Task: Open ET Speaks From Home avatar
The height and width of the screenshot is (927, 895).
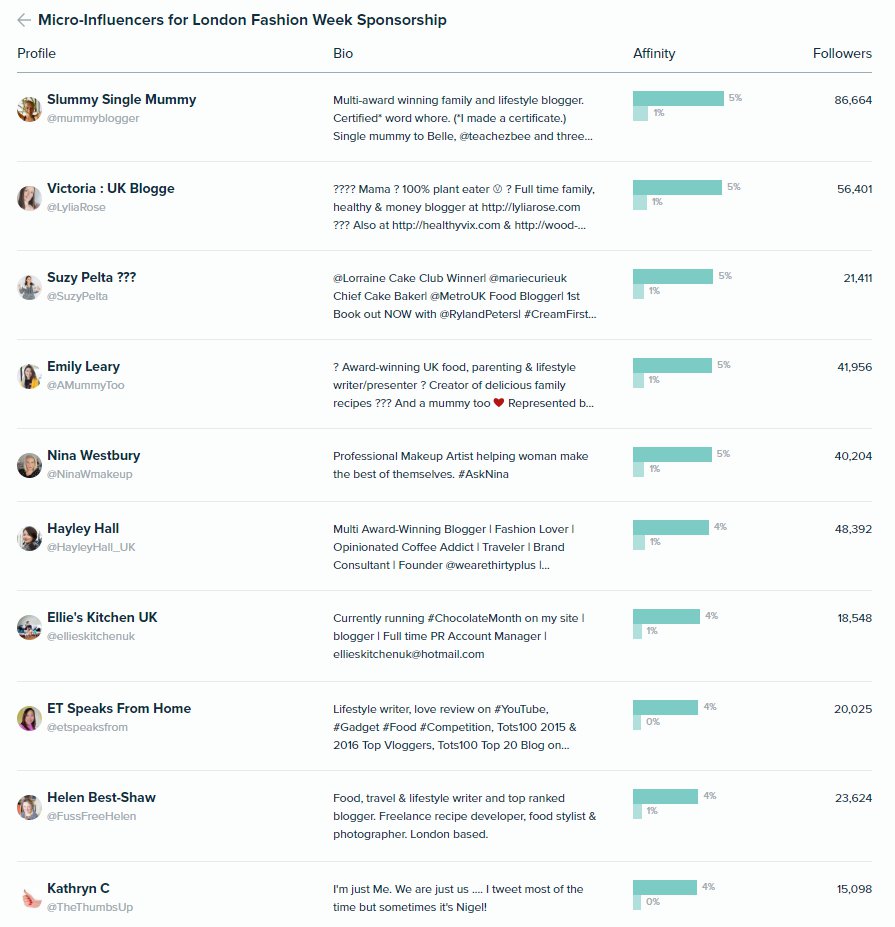Action: tap(29, 718)
